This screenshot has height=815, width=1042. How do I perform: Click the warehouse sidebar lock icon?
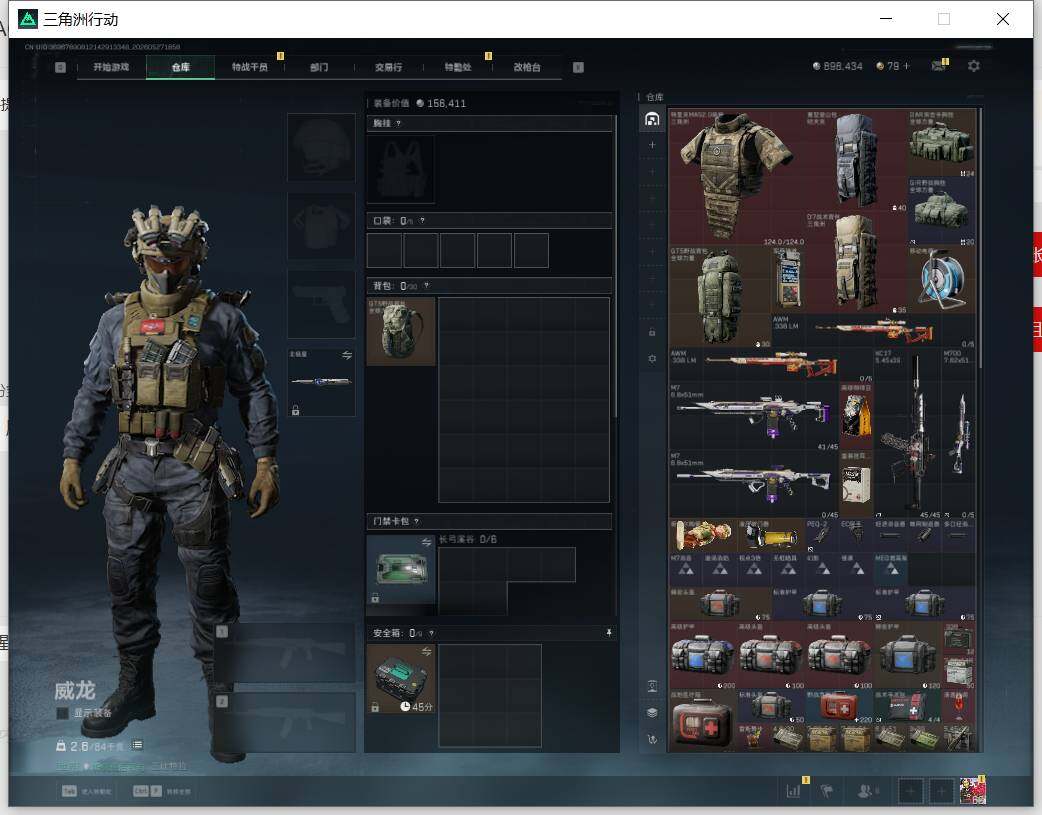click(x=652, y=332)
